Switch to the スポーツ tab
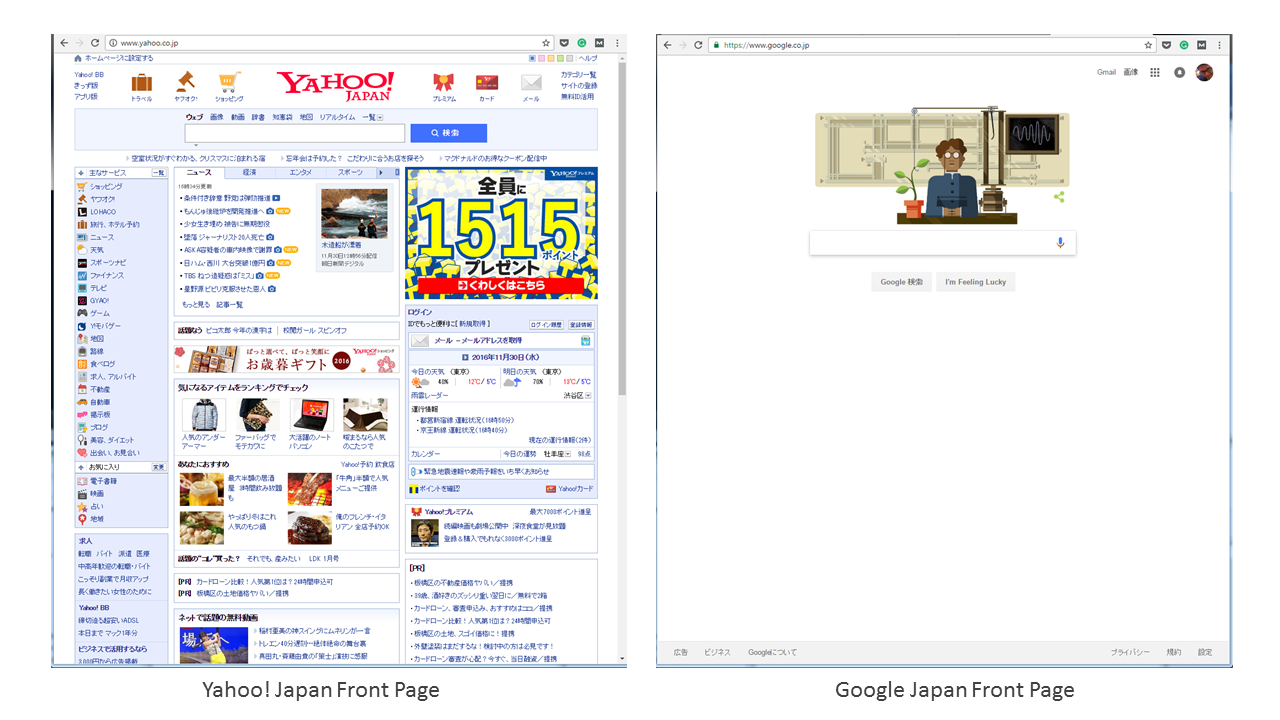 (350, 173)
